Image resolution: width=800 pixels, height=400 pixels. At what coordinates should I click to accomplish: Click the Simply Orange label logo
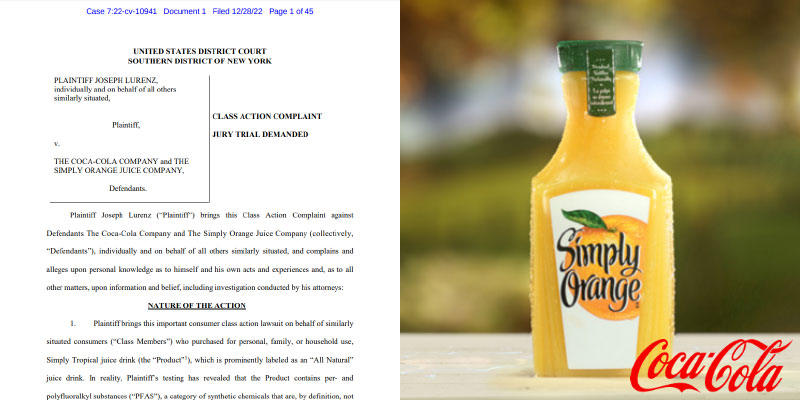597,267
